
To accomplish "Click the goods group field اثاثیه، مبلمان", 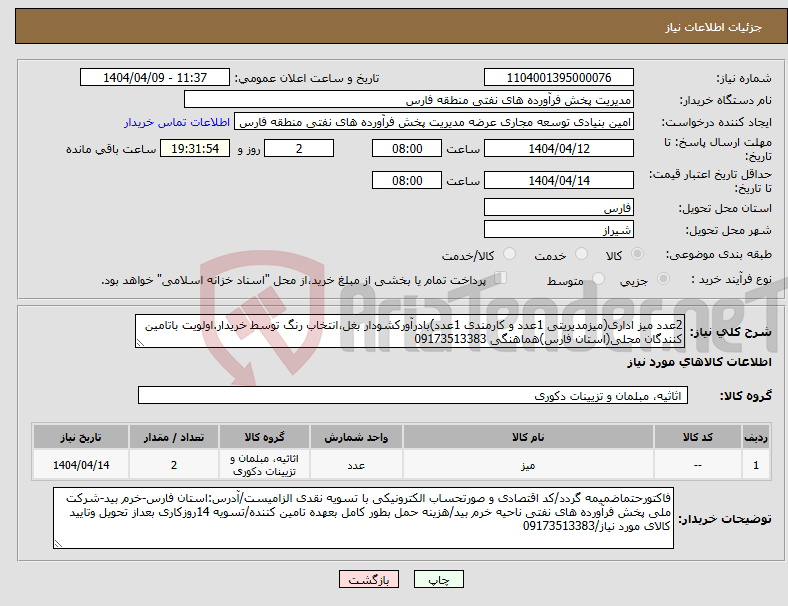I will [413, 395].
